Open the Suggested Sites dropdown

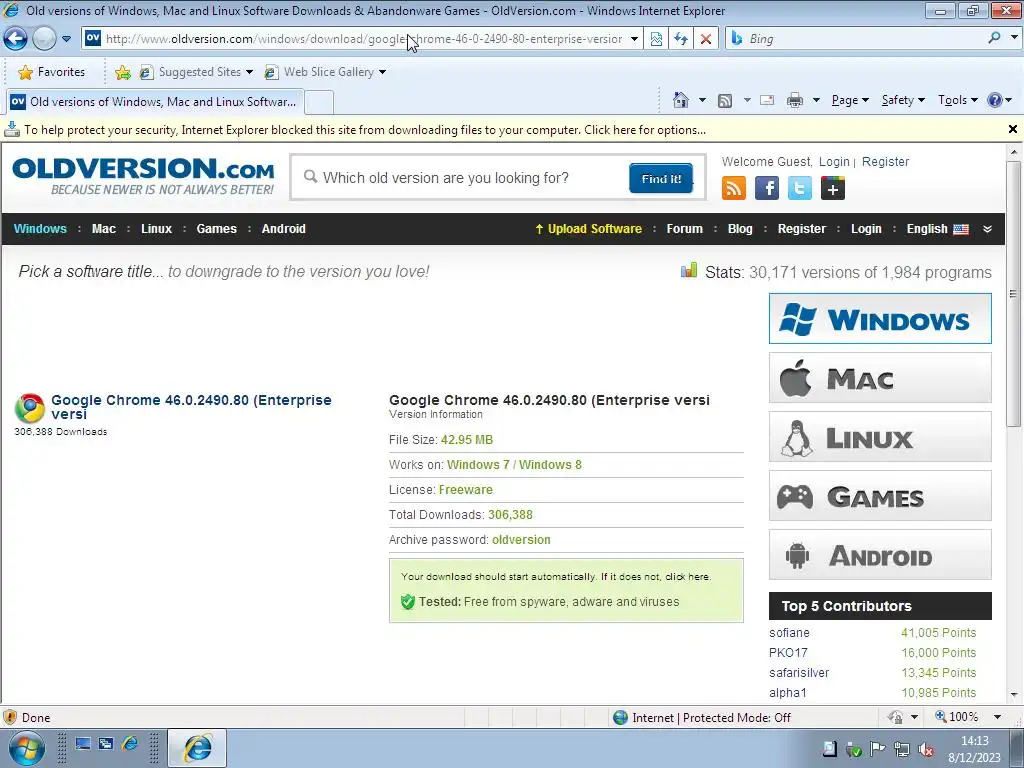click(x=196, y=72)
